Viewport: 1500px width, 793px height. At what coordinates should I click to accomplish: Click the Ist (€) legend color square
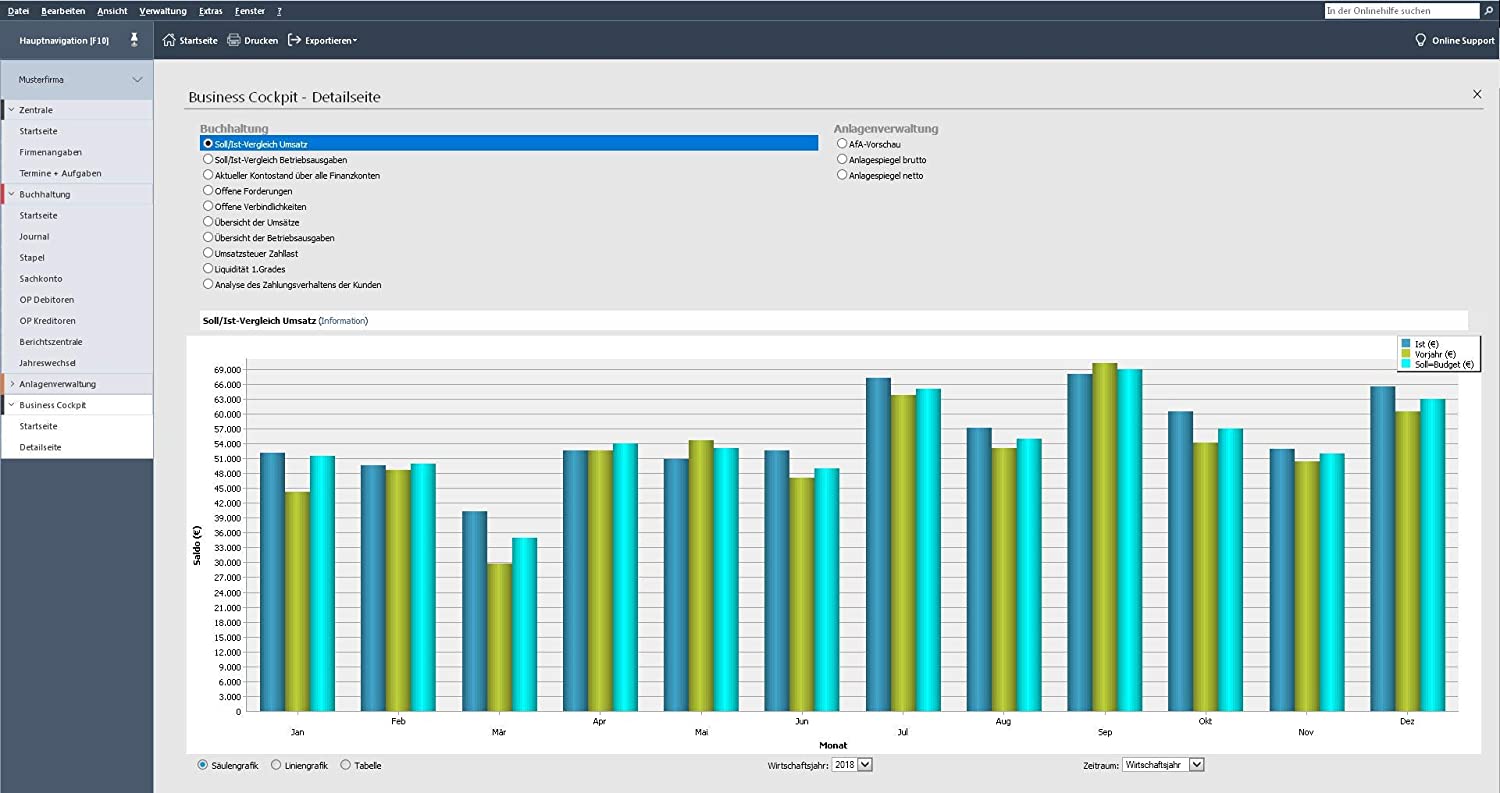(x=1406, y=344)
